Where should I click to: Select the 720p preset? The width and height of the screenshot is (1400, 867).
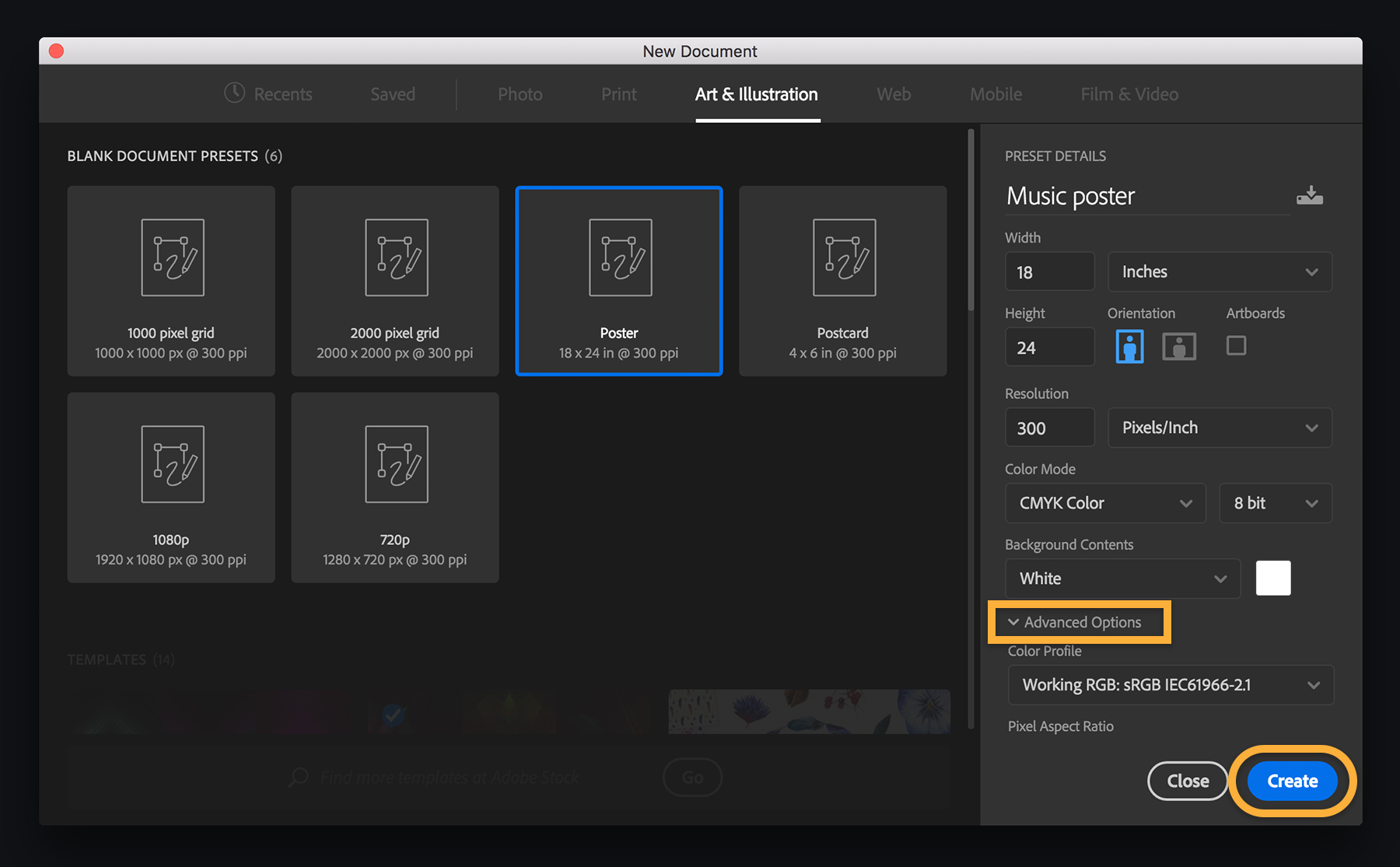click(394, 488)
